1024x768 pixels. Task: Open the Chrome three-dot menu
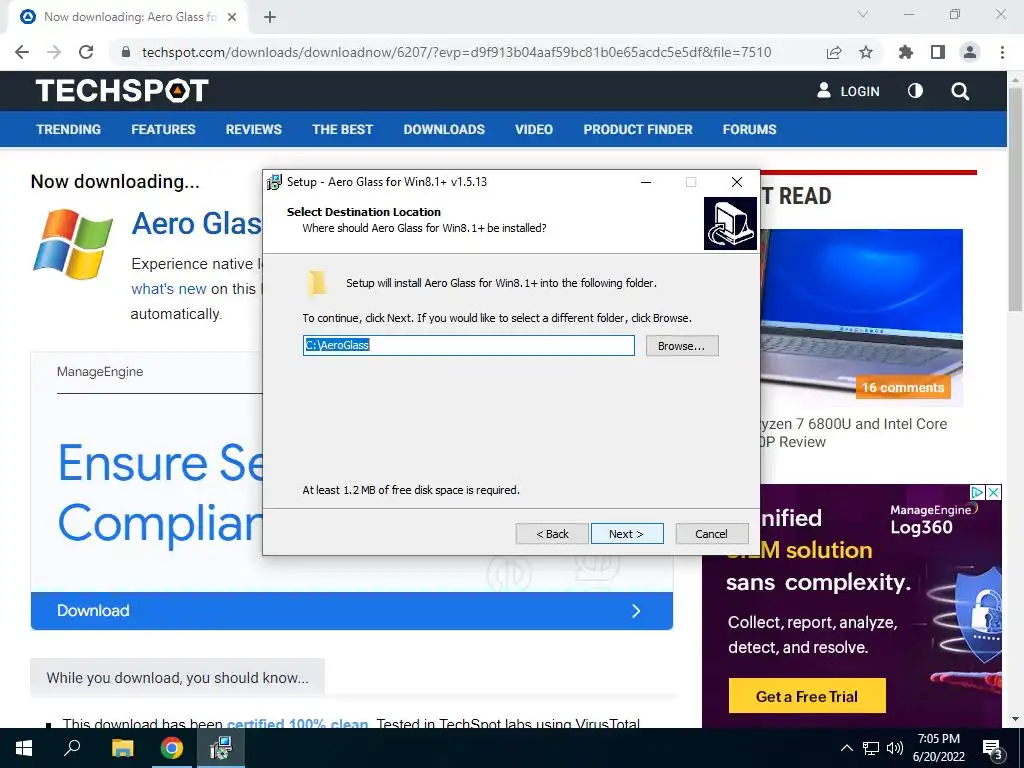tap(1002, 52)
